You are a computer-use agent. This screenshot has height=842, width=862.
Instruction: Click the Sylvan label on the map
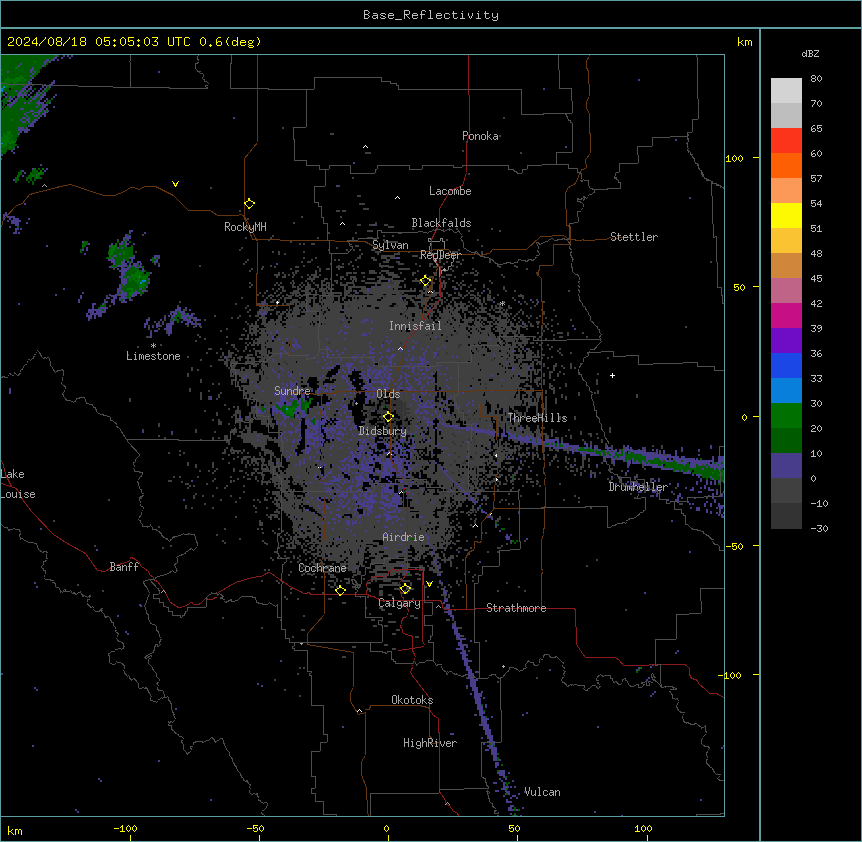[x=390, y=245]
